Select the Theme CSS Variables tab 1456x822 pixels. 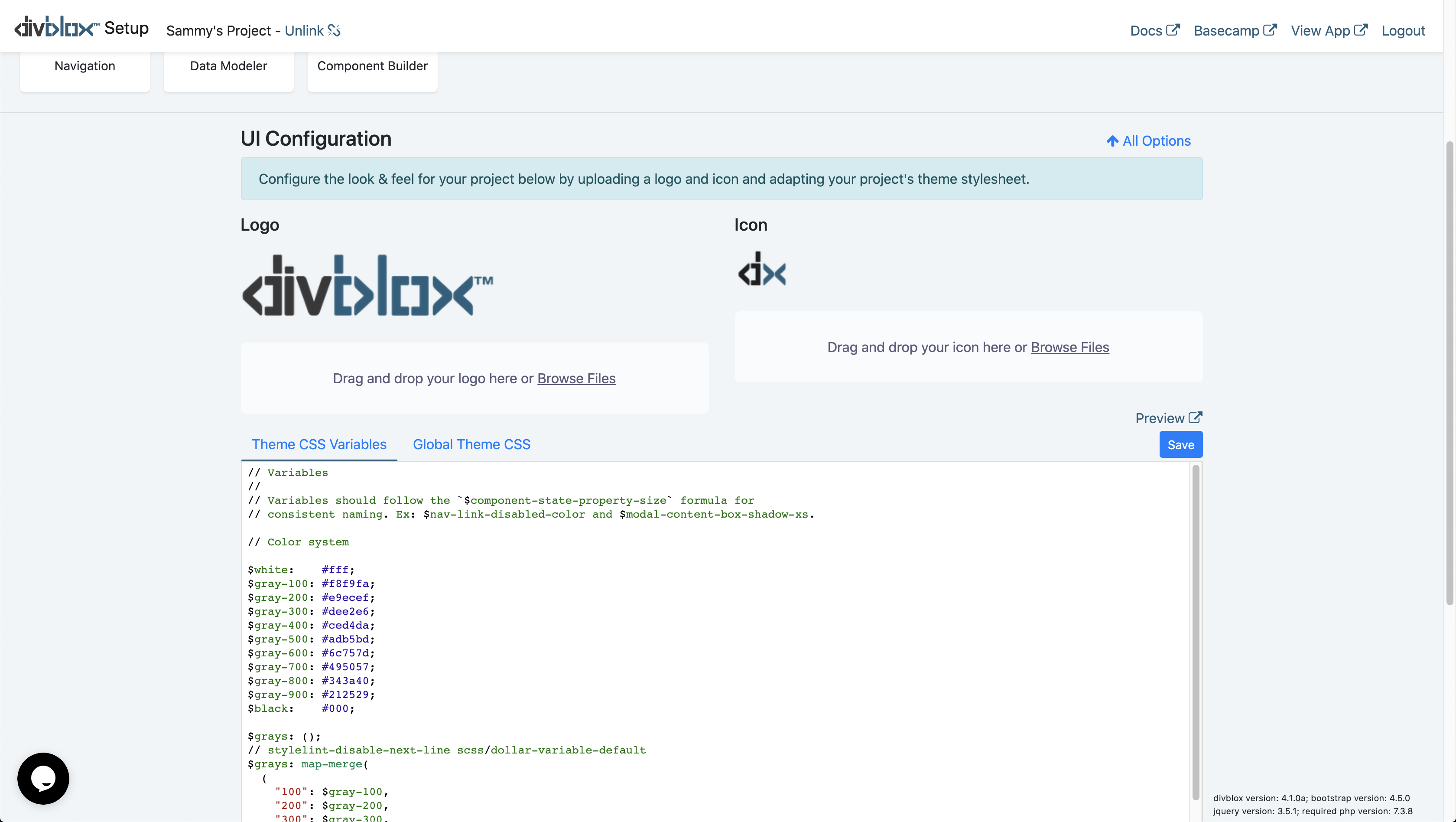pyautogui.click(x=318, y=444)
